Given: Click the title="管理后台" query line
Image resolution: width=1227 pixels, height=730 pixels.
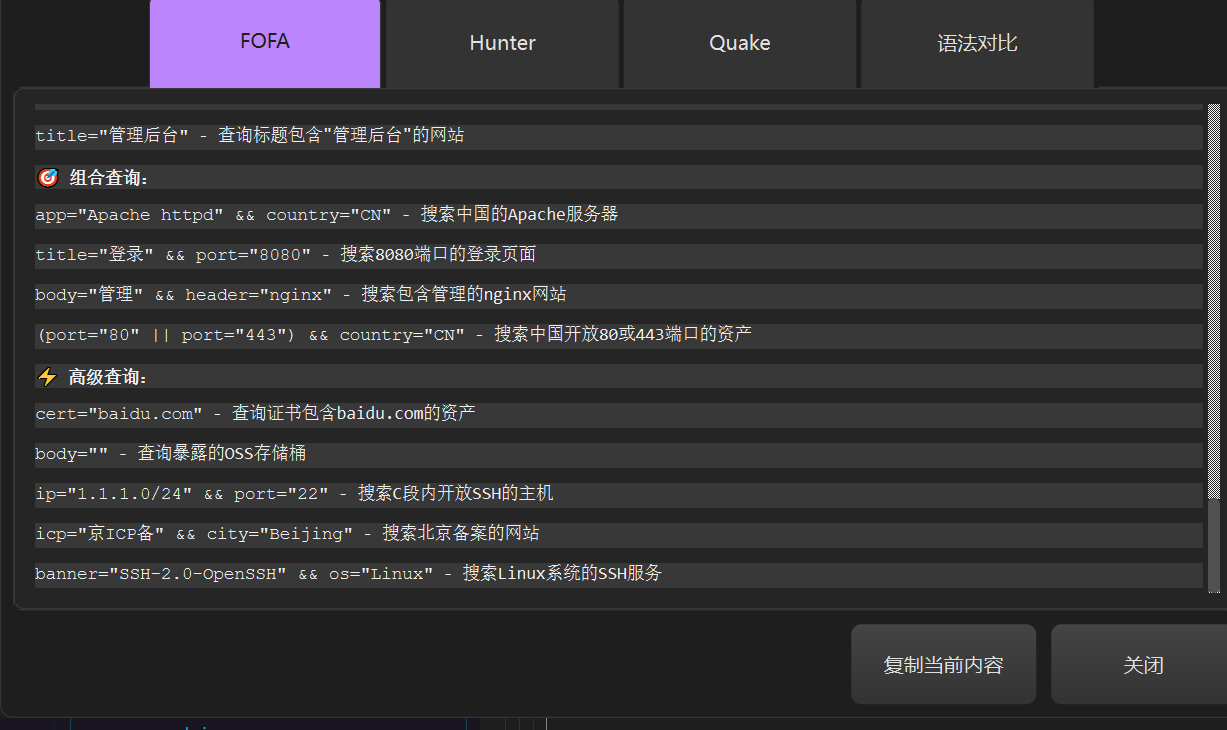Looking at the screenshot, I should coord(250,136).
